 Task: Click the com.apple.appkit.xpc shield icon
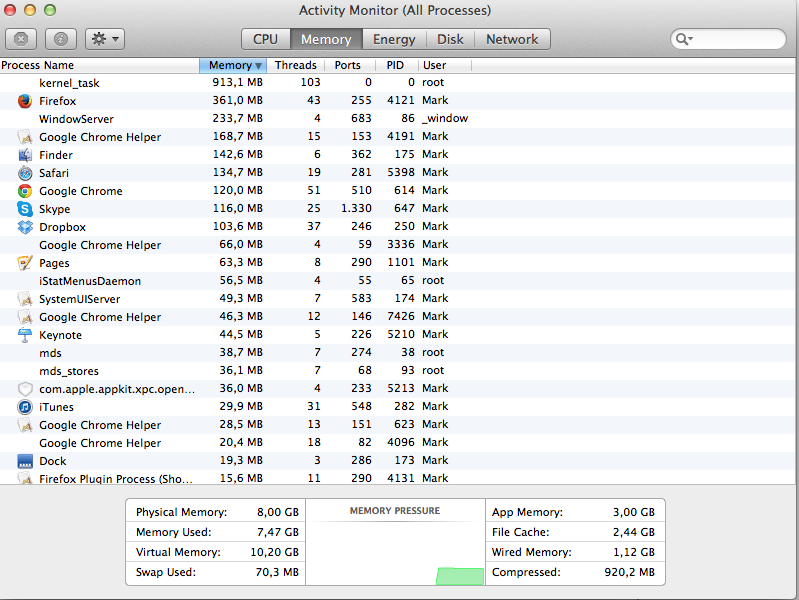25,389
